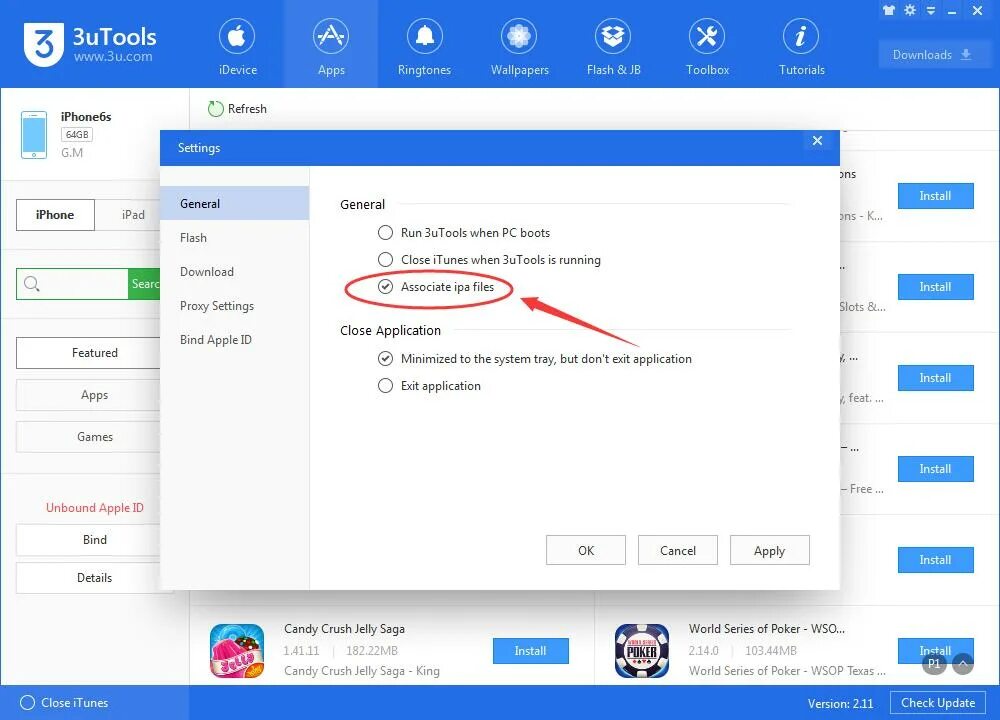This screenshot has width=1000, height=720.
Task: Click Cancel in Settings dialog
Action: (677, 550)
